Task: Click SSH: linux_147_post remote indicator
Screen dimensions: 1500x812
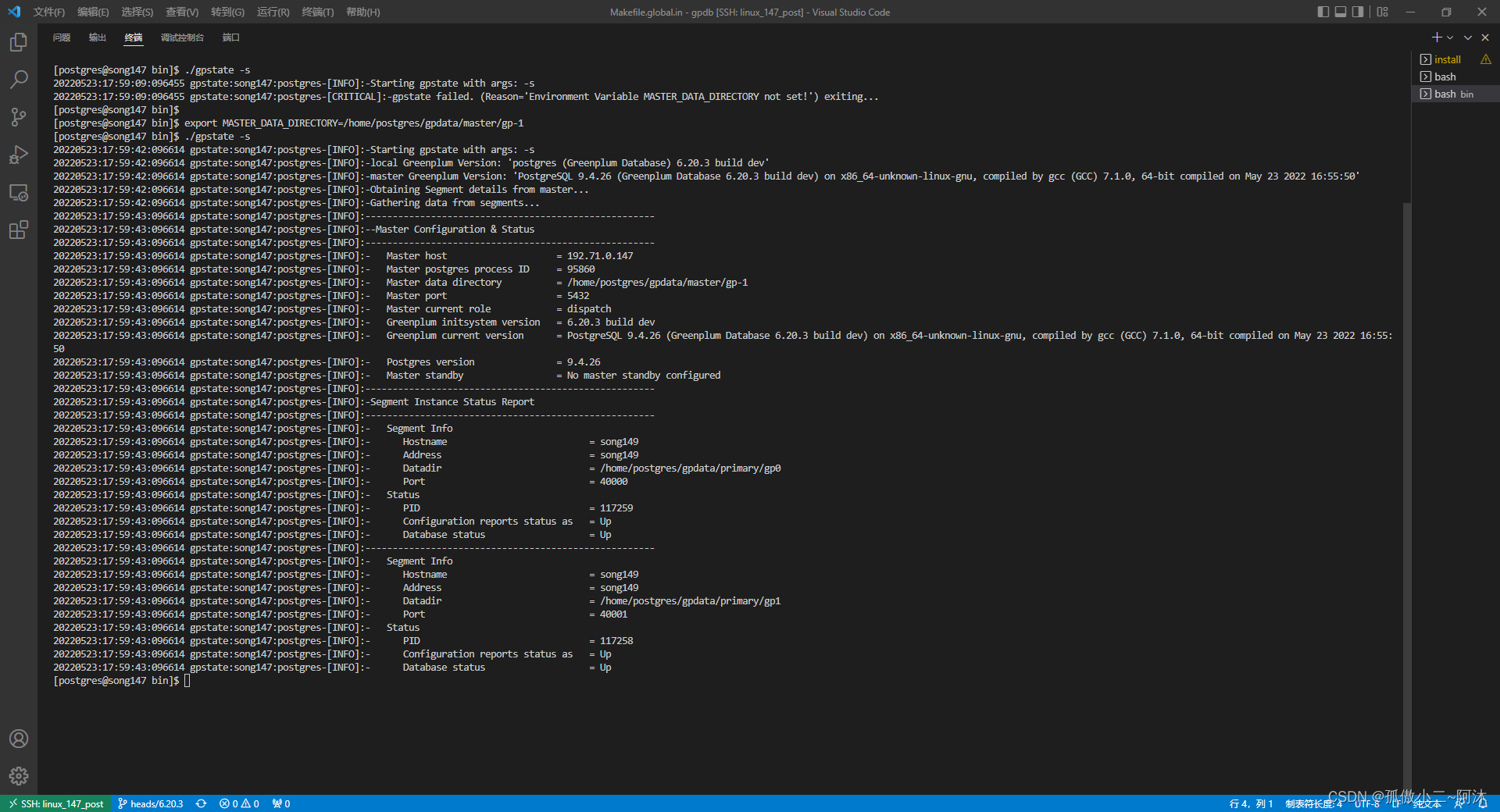Action: click(x=55, y=803)
